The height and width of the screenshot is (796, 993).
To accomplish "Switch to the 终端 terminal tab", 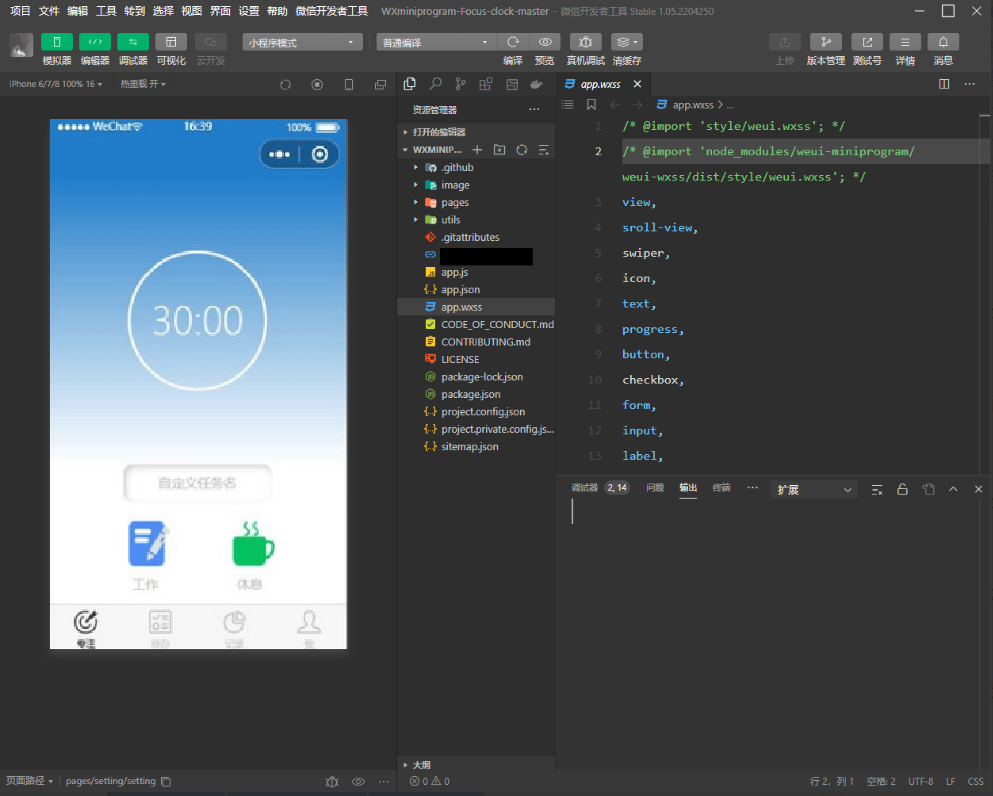I will tap(721, 487).
